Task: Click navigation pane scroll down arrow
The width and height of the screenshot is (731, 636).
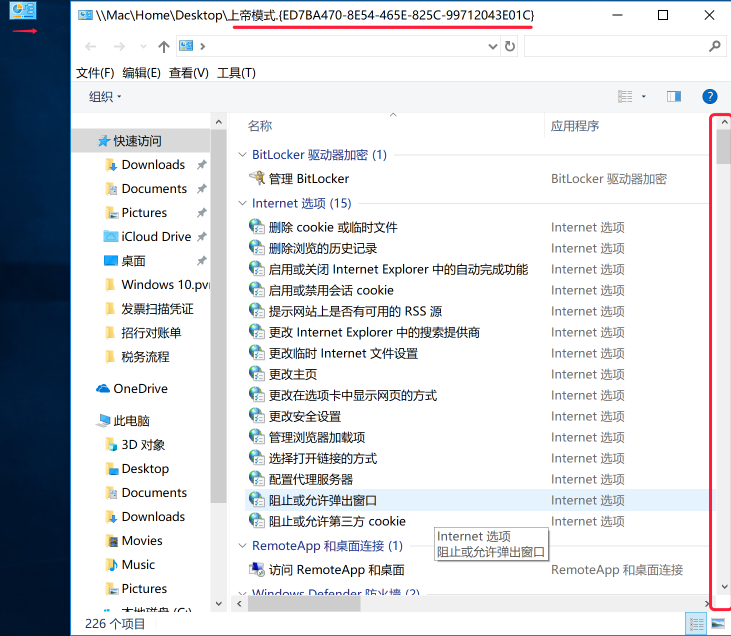Action: point(218,603)
